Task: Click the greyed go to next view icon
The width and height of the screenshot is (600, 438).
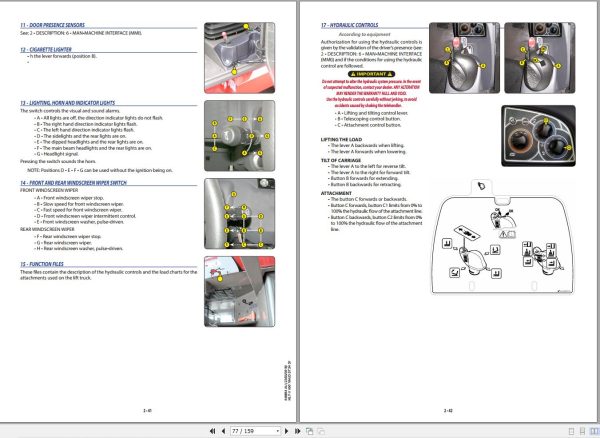Action: click(321, 431)
